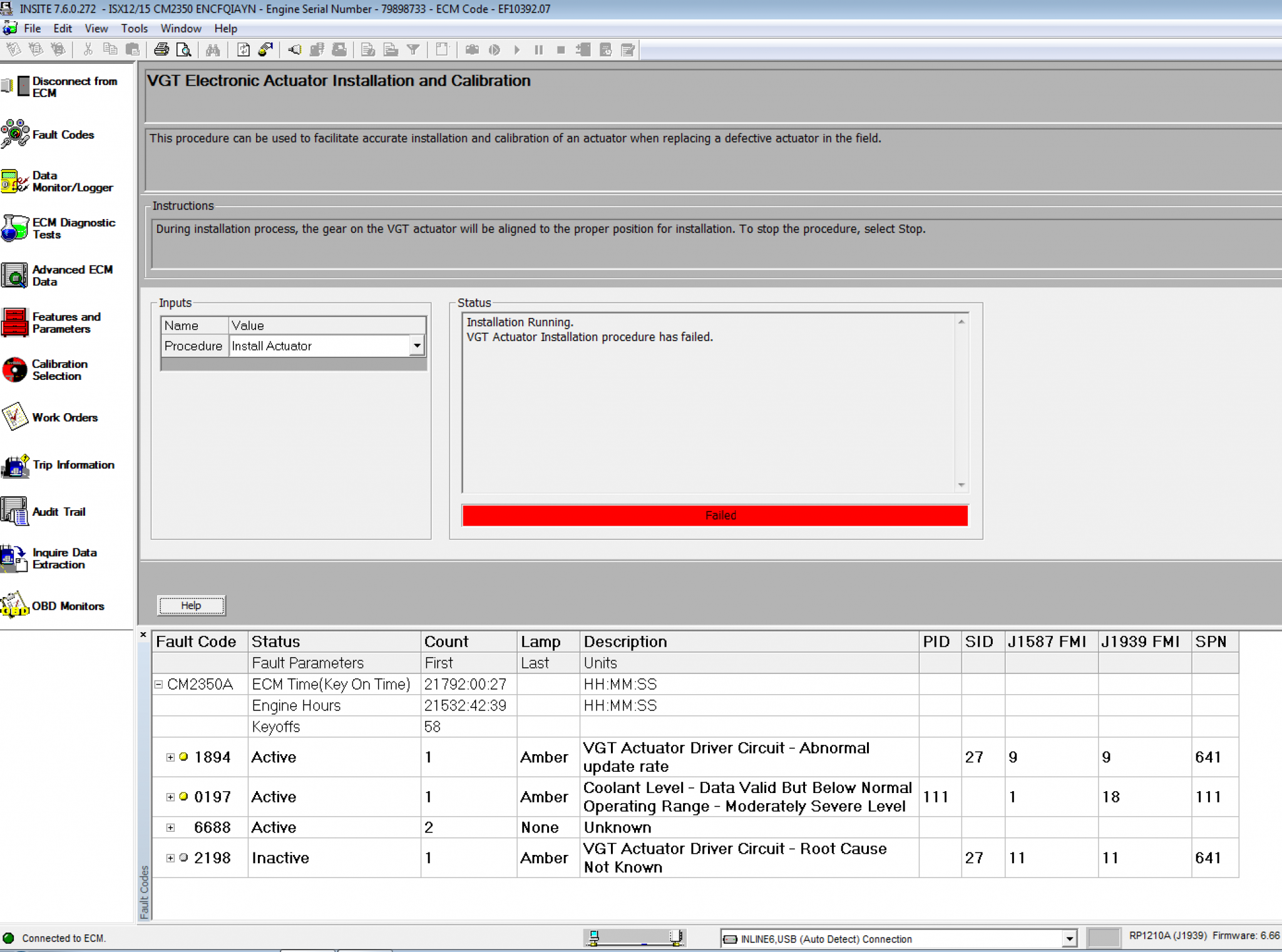Open Data Monitor/Logger in the sidebar
The image size is (1282, 952).
click(58, 182)
